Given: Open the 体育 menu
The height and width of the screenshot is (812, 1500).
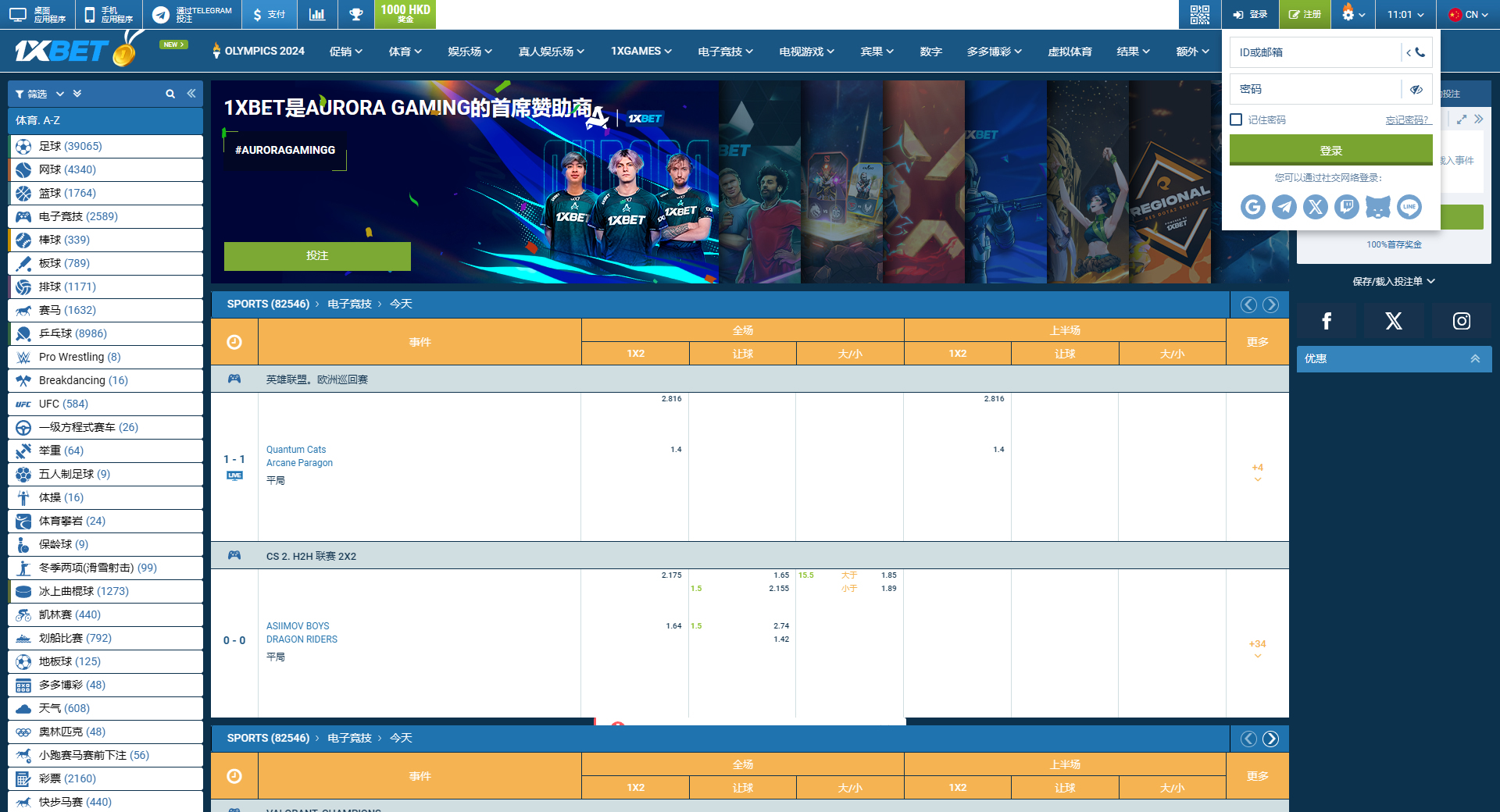Looking at the screenshot, I should click(405, 51).
